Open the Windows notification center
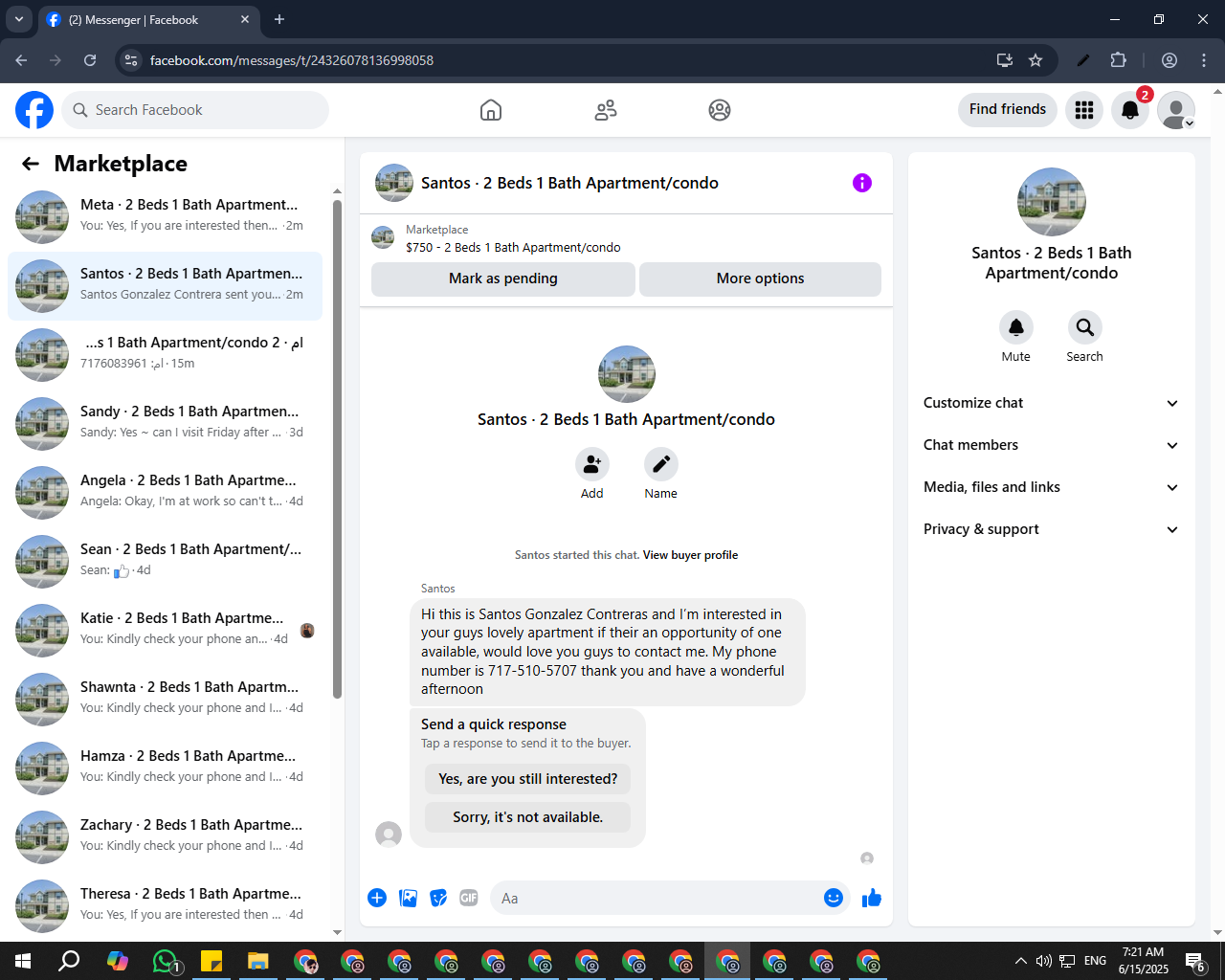The image size is (1225, 980). pos(1195,961)
